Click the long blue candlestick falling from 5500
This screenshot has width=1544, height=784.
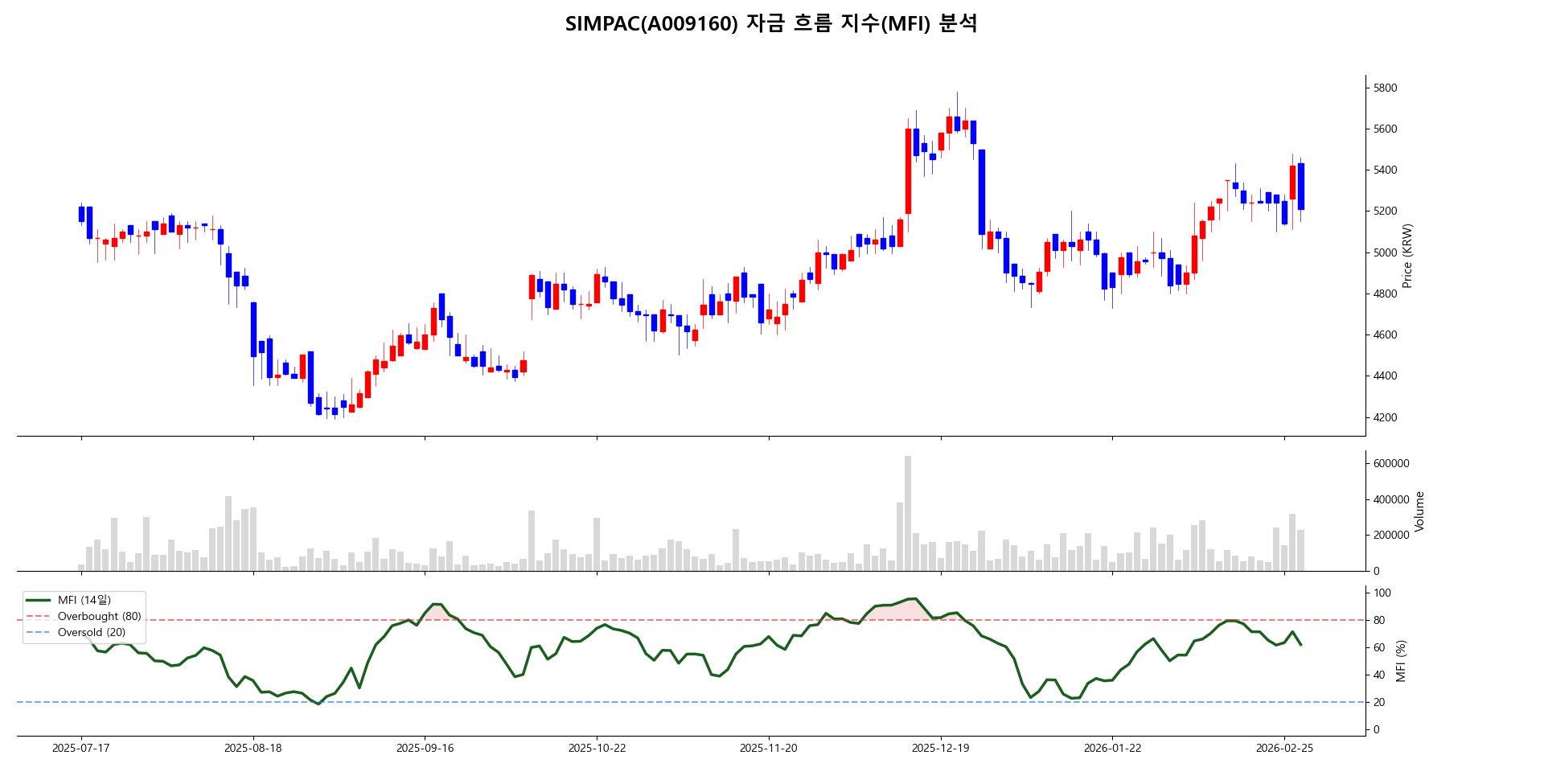tap(982, 192)
